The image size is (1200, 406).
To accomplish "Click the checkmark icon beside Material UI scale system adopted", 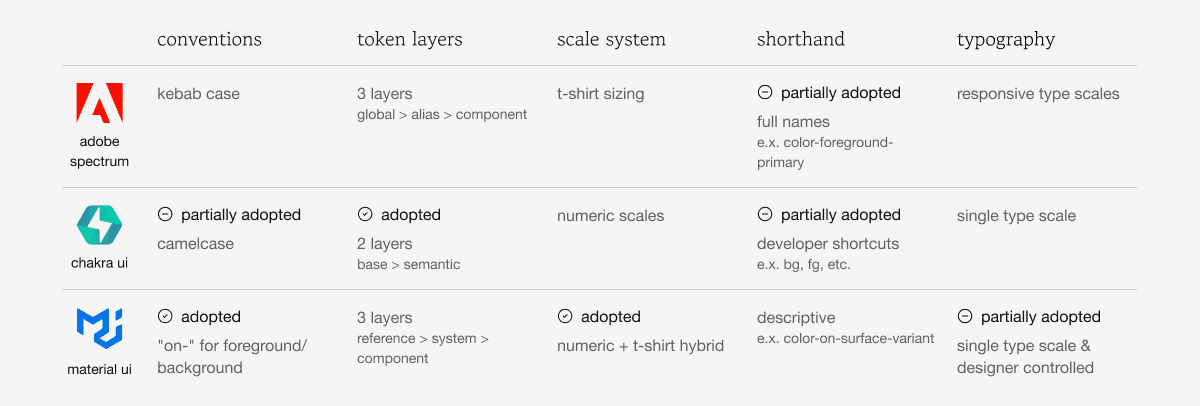I will (565, 316).
